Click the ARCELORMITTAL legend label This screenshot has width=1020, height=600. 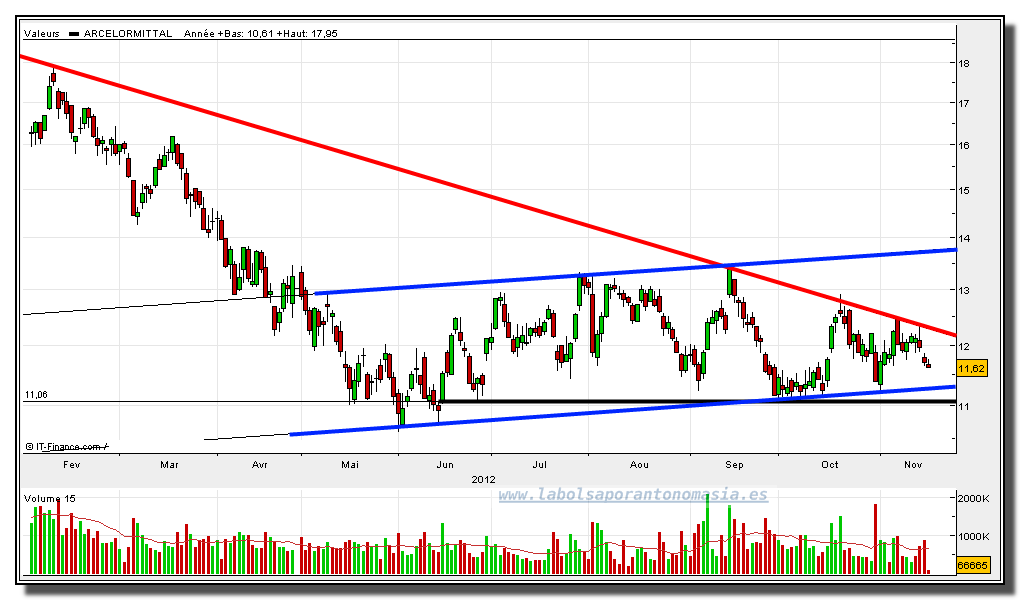[x=128, y=33]
